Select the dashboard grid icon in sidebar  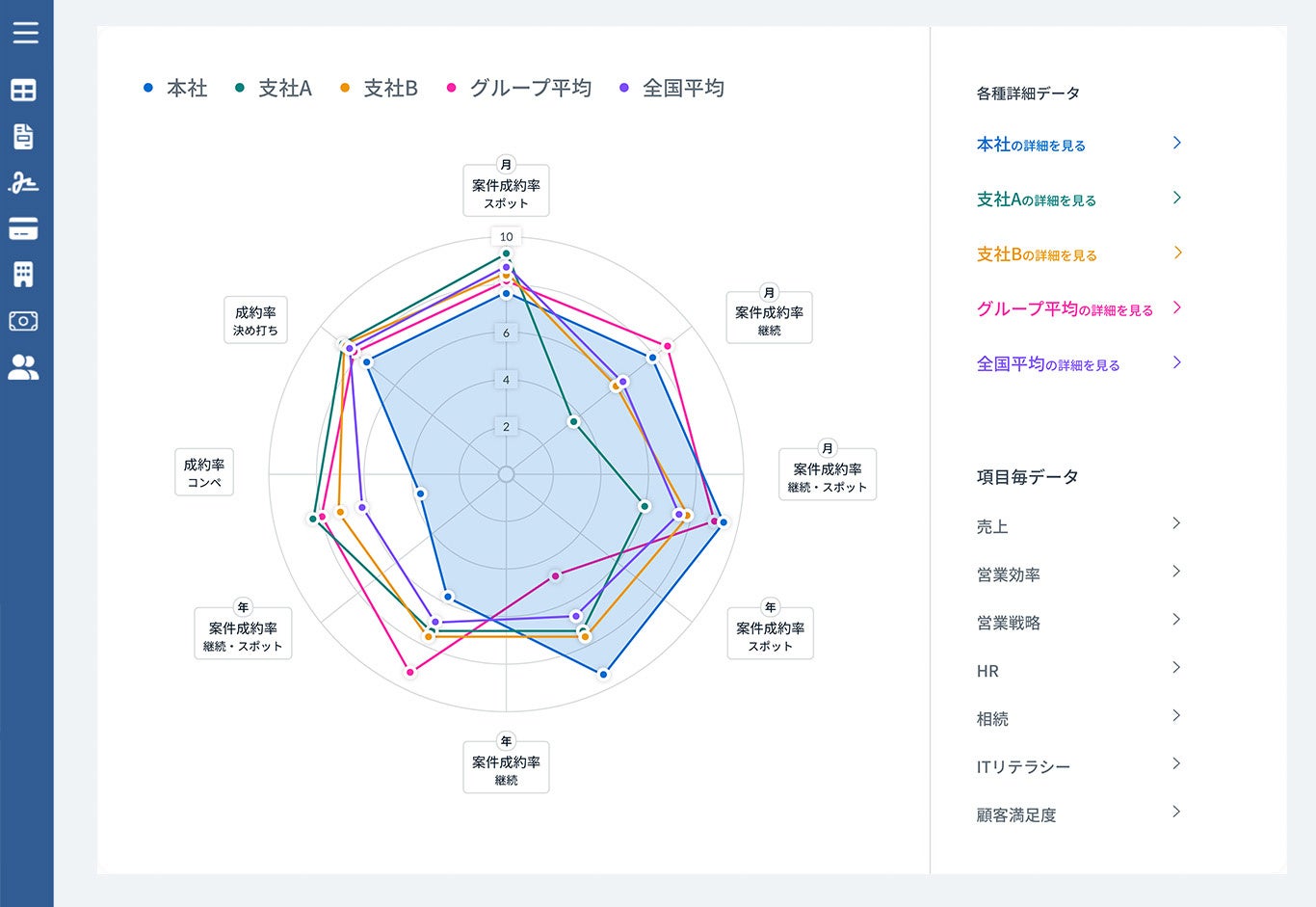24,90
